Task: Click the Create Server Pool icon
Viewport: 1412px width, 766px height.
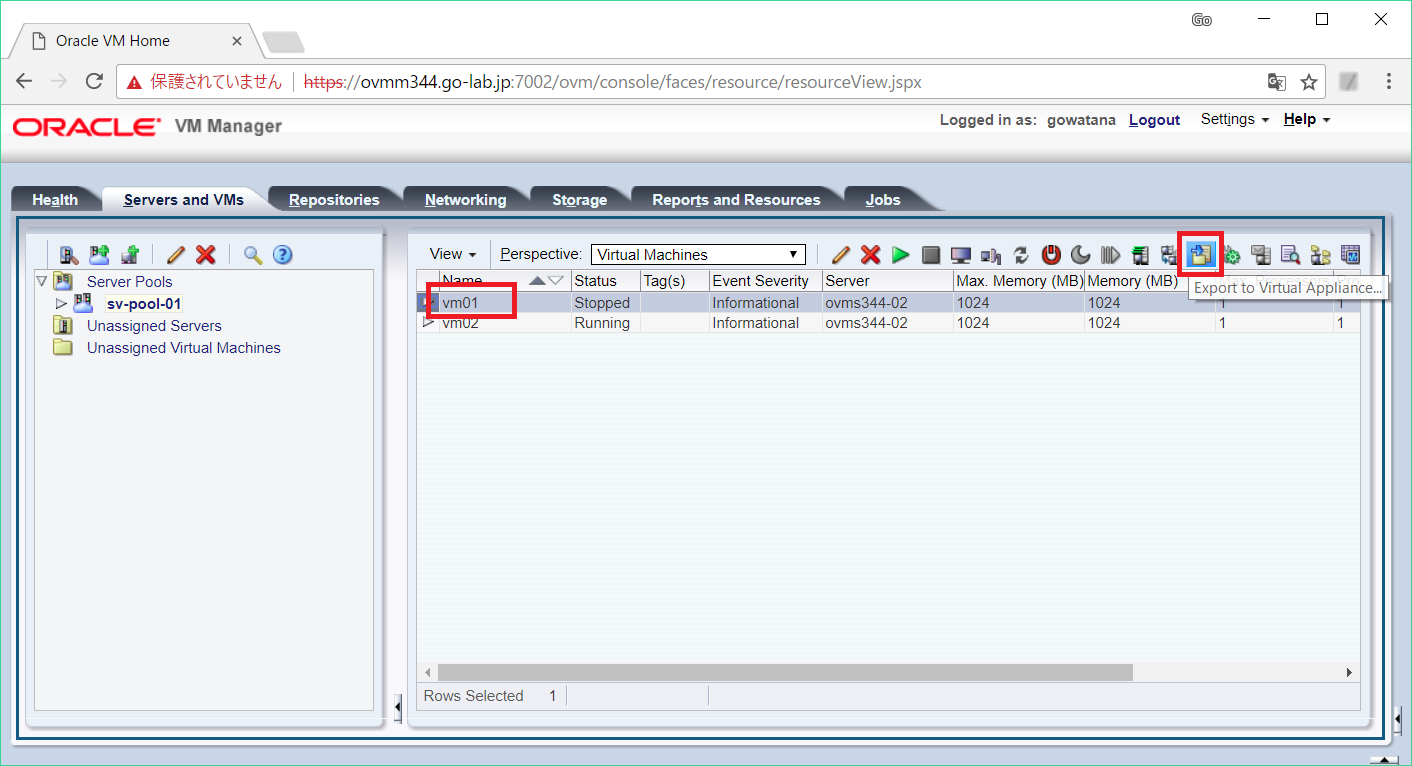Action: (x=99, y=254)
